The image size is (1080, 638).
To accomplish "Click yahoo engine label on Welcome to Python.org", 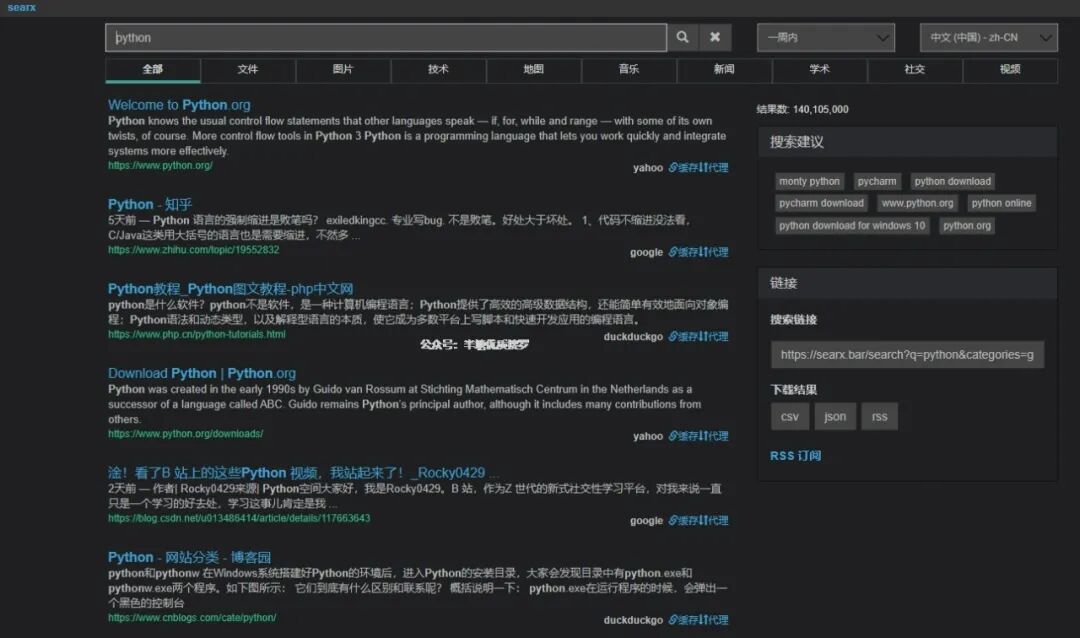I will (x=647, y=167).
